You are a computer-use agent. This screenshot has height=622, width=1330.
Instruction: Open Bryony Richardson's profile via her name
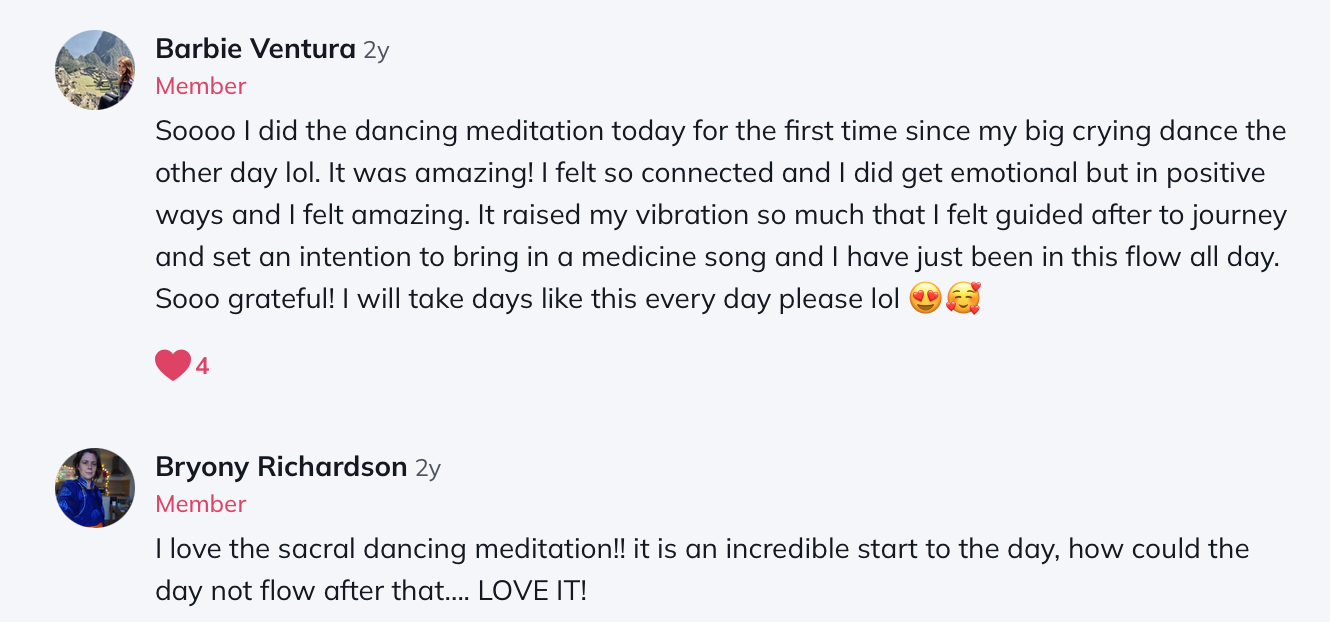pyautogui.click(x=281, y=466)
